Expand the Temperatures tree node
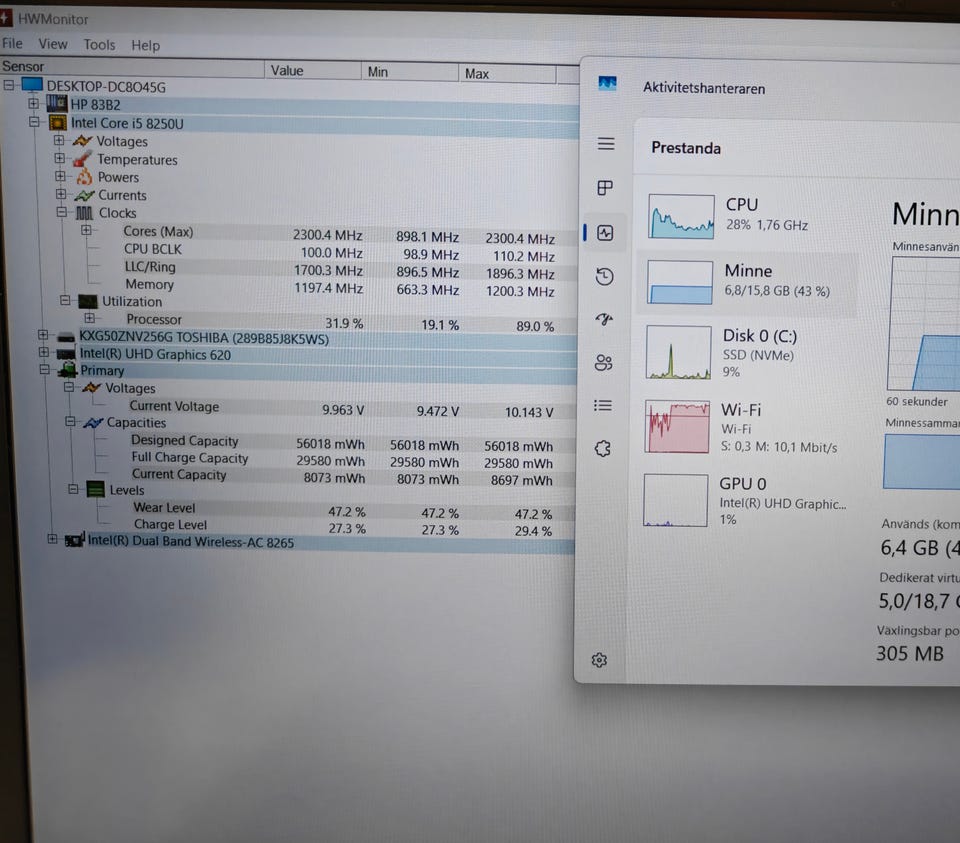Screen dimensions: 960x843 point(59,158)
